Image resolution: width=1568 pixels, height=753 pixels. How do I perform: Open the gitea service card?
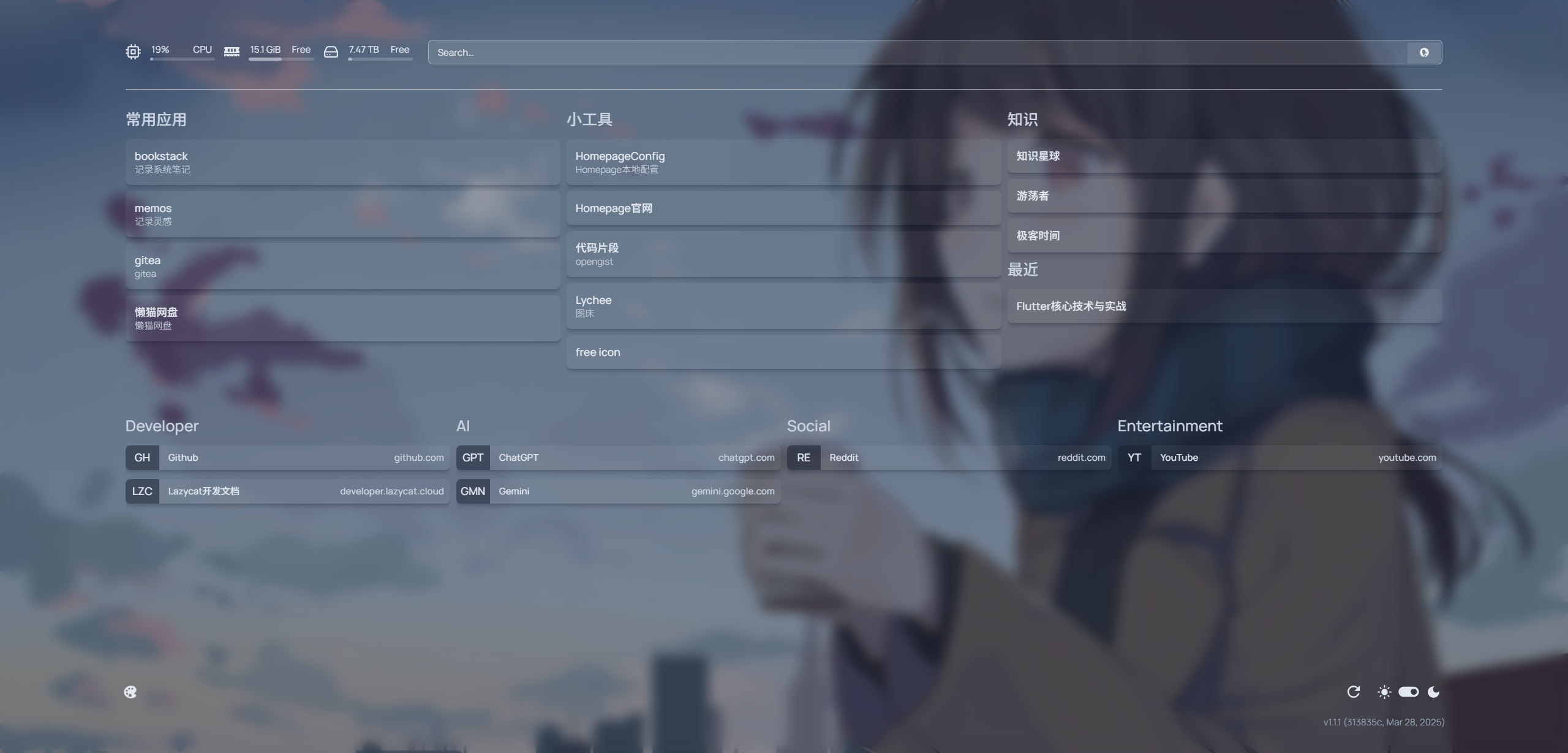click(343, 267)
